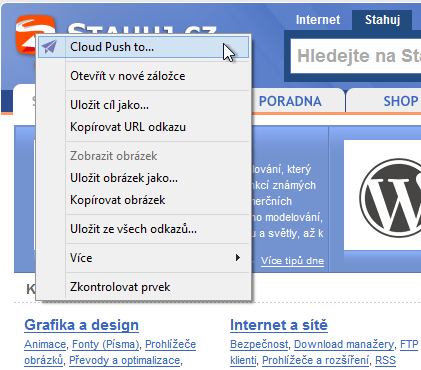Open 'Převody a optimalizace' link

(124, 360)
